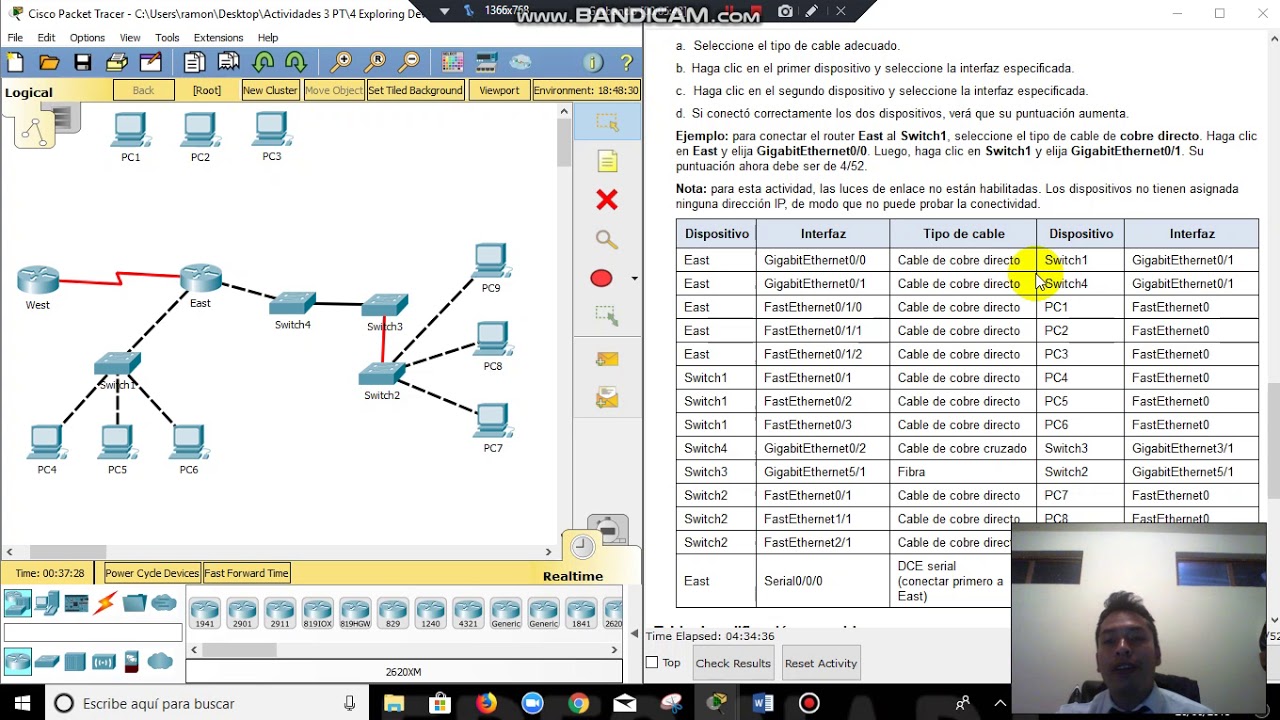
Task: Click Environment: 18:48:30 button
Action: click(586, 90)
